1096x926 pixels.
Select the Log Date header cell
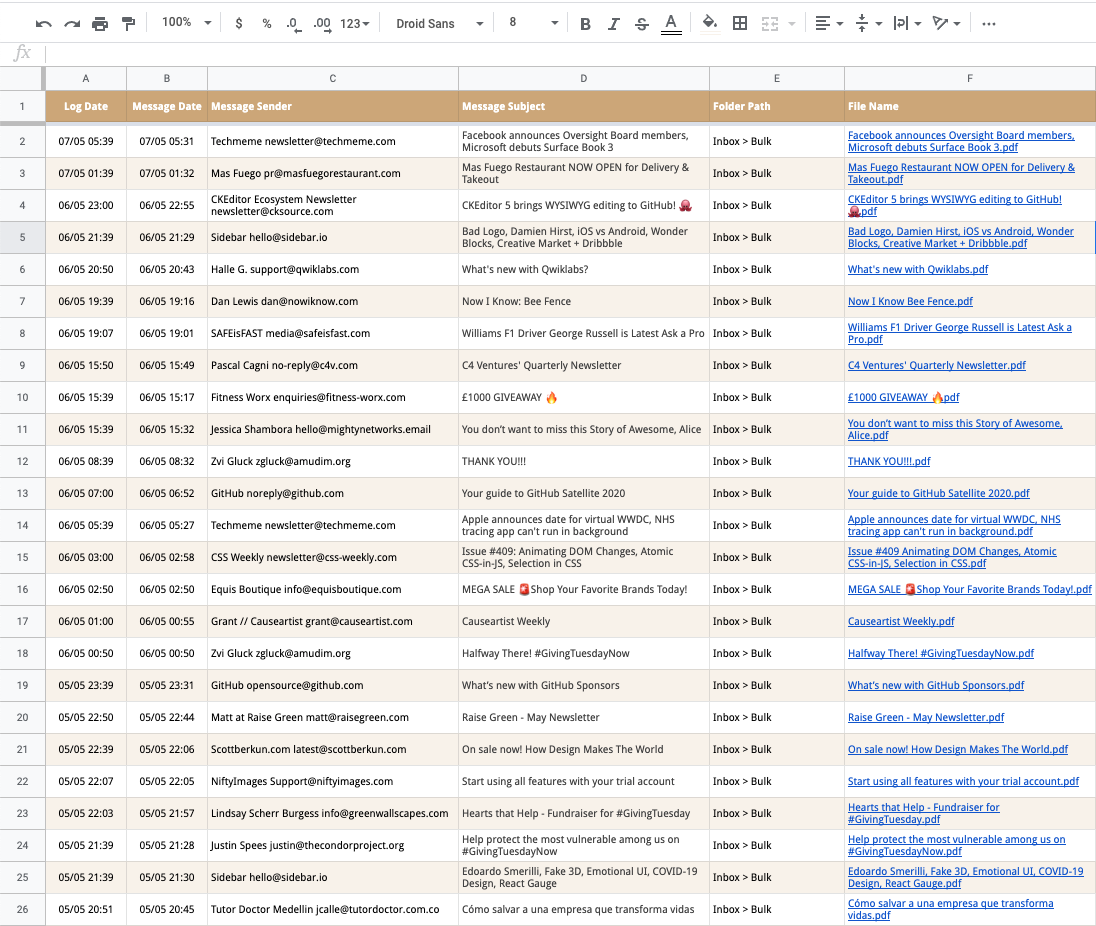(86, 107)
